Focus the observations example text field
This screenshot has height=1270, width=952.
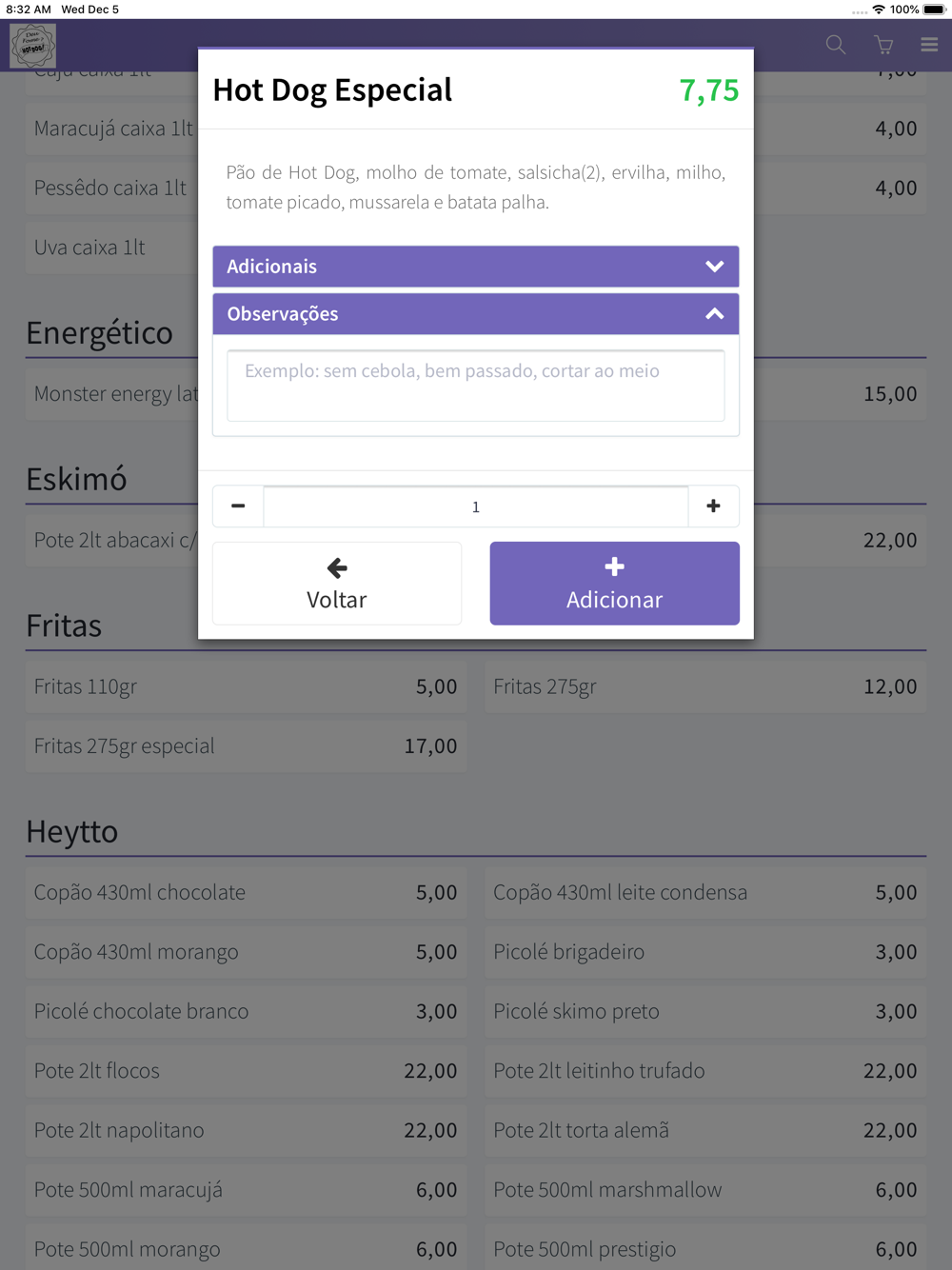point(476,386)
